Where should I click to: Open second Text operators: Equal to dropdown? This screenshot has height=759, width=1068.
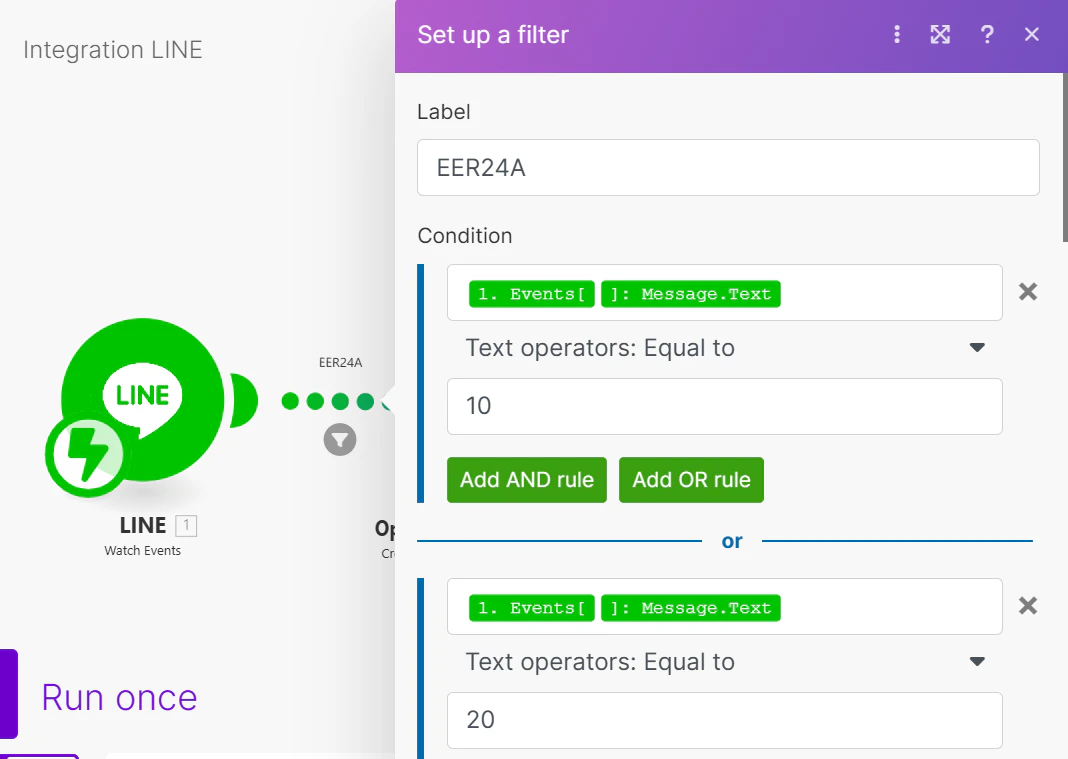pyautogui.click(x=725, y=662)
